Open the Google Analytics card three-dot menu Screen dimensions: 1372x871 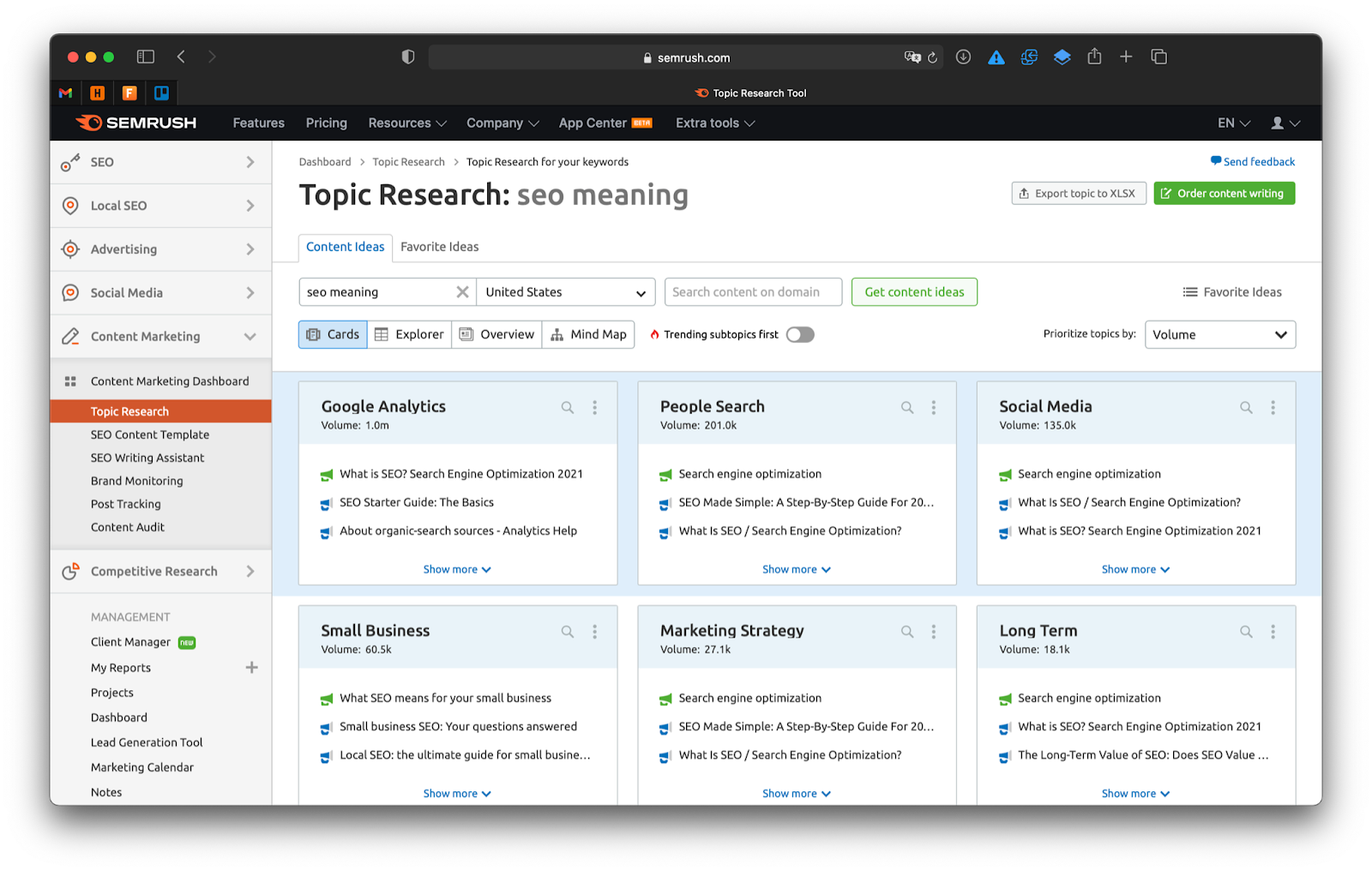pos(594,407)
